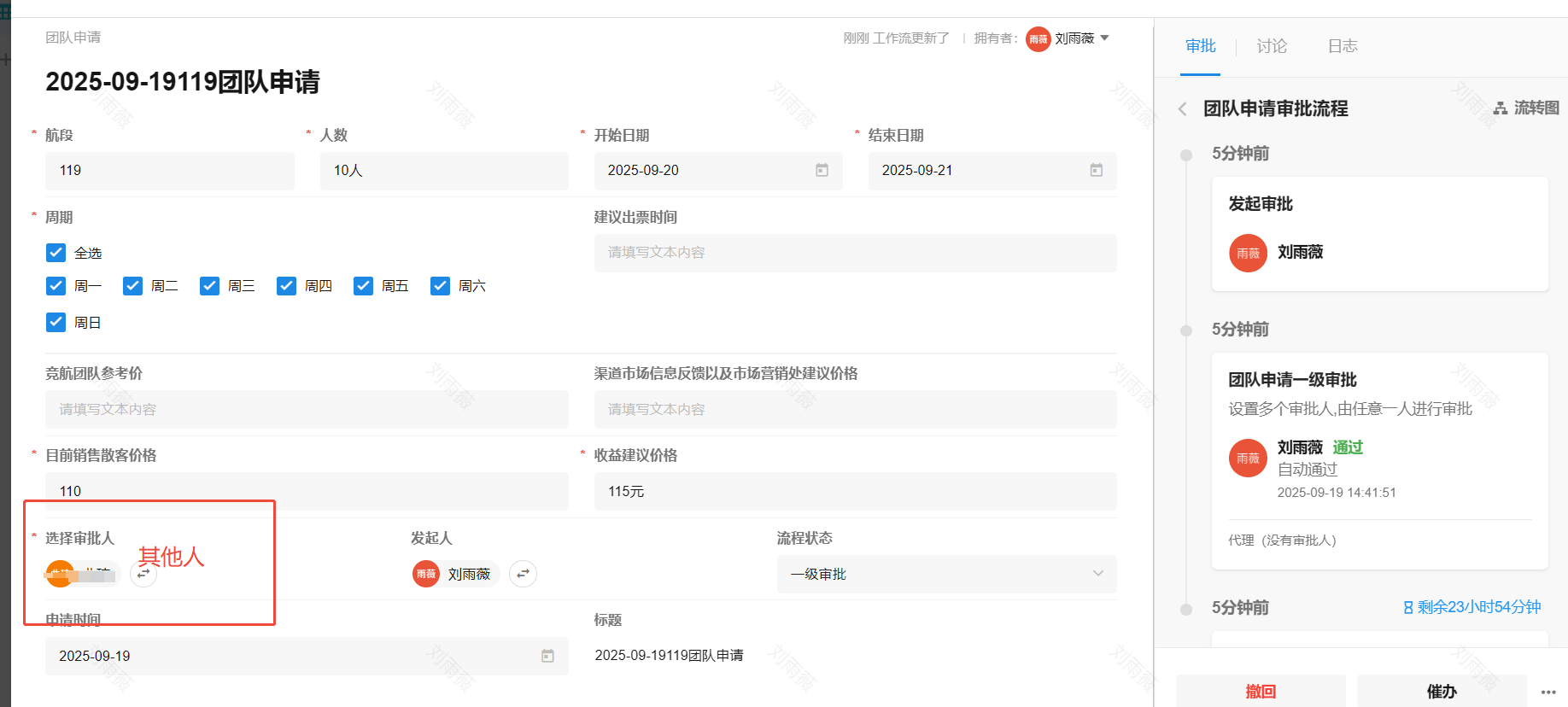
Task: Click the 刚刚 工作流更新了 status text
Action: tap(896, 38)
